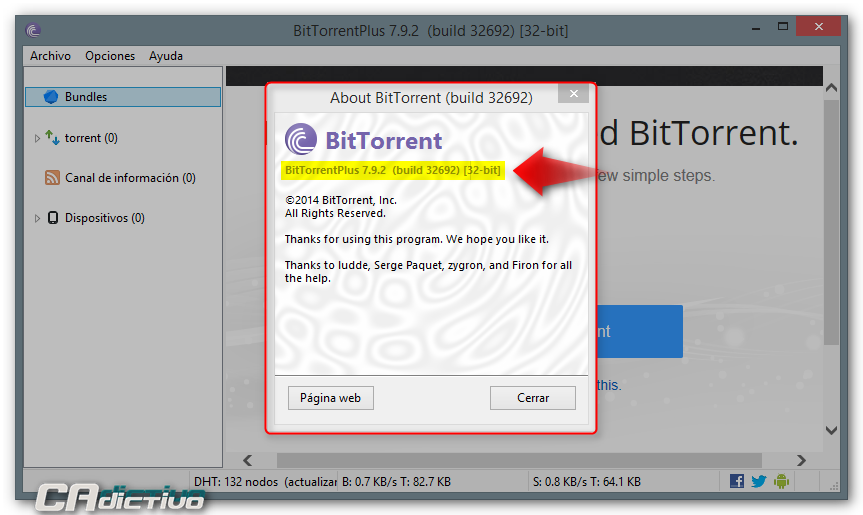Select the Bundles sidebar item
This screenshot has width=863, height=515.
point(123,97)
